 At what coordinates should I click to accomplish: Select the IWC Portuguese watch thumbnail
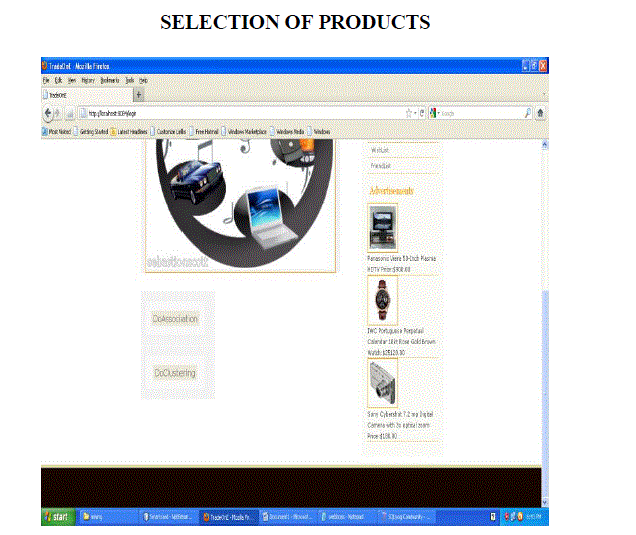click(382, 300)
